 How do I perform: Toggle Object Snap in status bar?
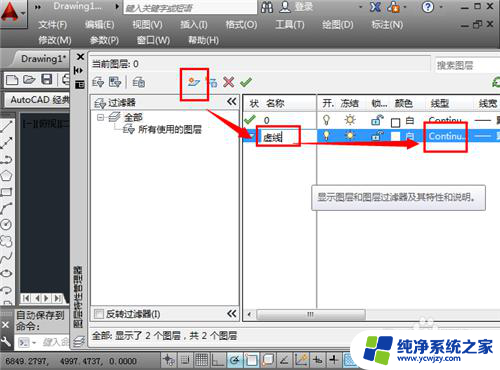[251, 360]
